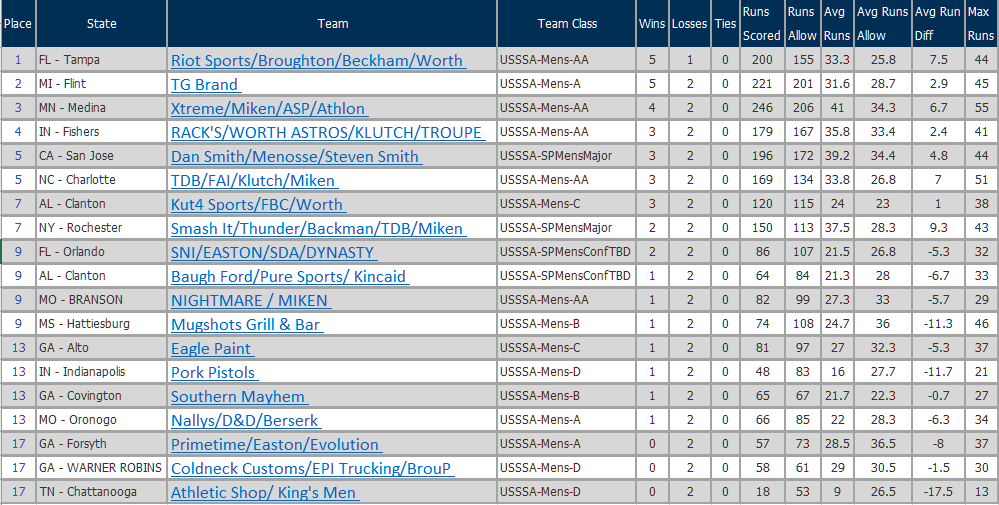Click the Team Class column header

[x=567, y=24]
